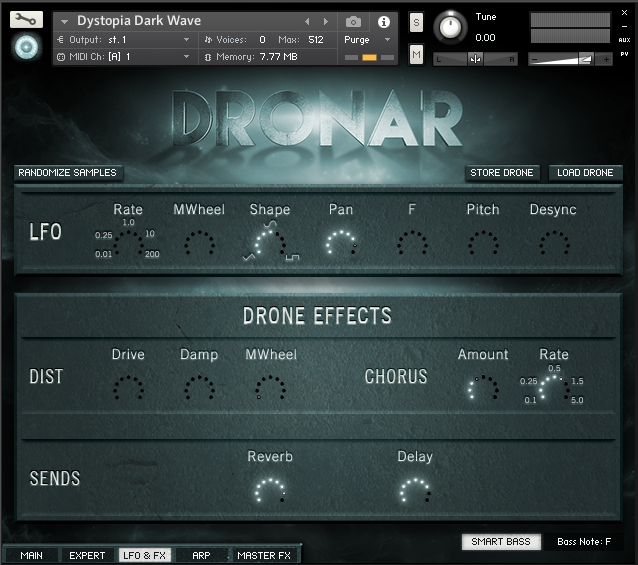Image resolution: width=638 pixels, height=565 pixels.
Task: Decrease volume with minus button
Action: coord(535,60)
